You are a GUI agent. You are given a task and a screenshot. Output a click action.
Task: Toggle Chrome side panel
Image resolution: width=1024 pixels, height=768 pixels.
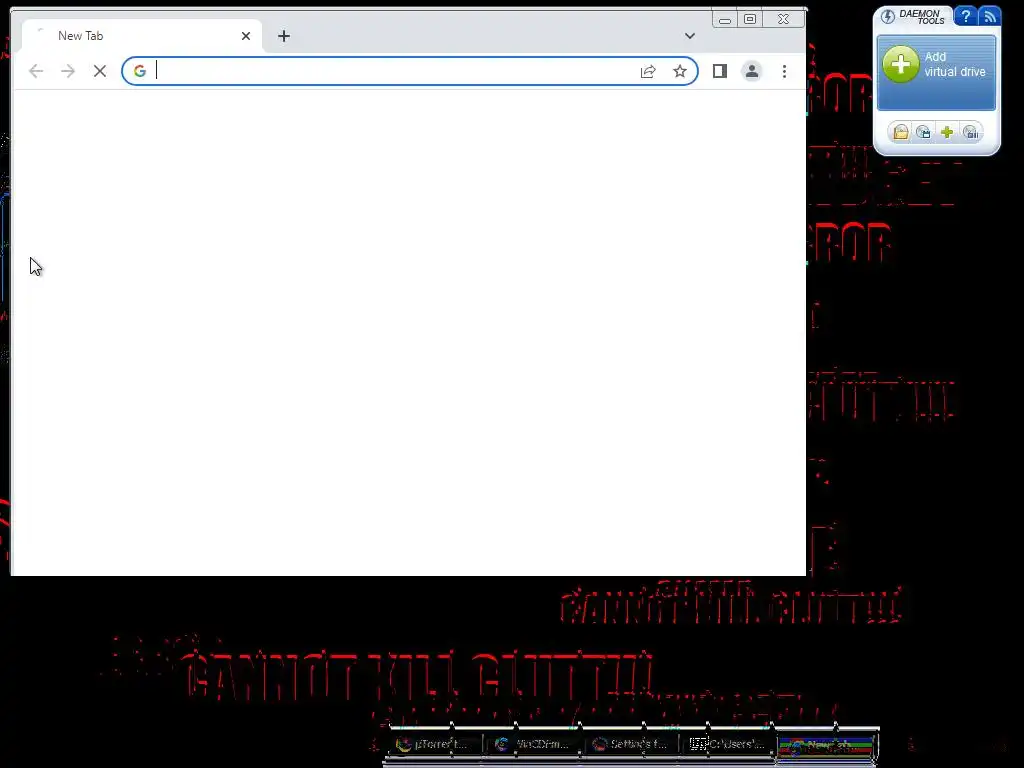(720, 71)
